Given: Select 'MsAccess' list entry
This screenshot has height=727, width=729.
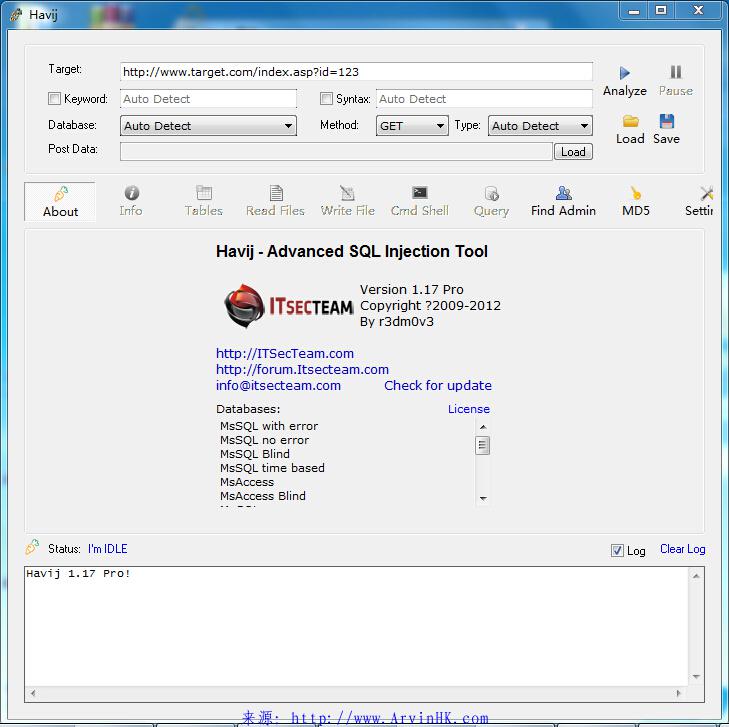Looking at the screenshot, I should pos(247,482).
